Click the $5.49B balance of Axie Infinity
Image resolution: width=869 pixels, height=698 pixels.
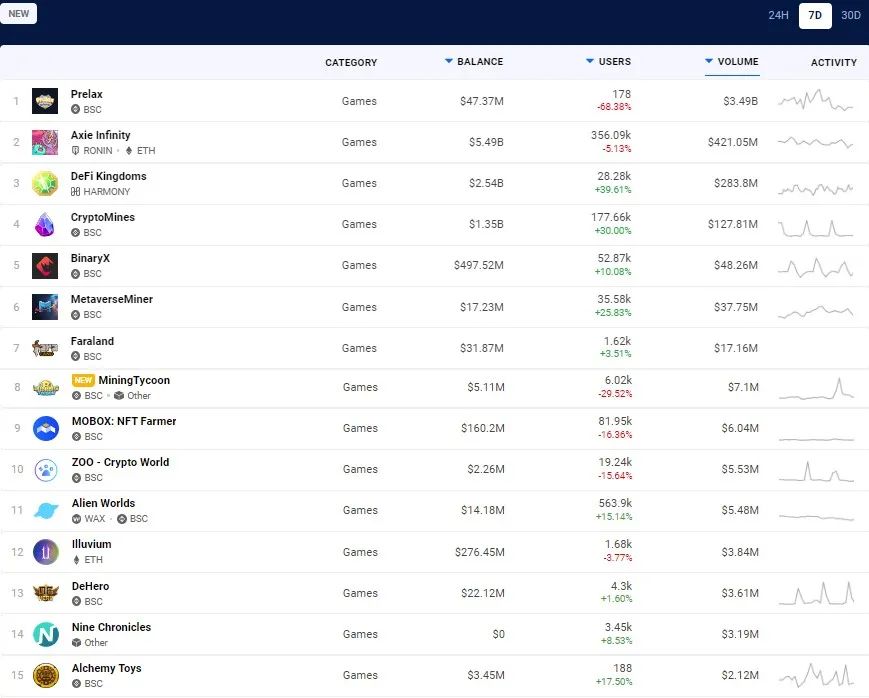(486, 142)
